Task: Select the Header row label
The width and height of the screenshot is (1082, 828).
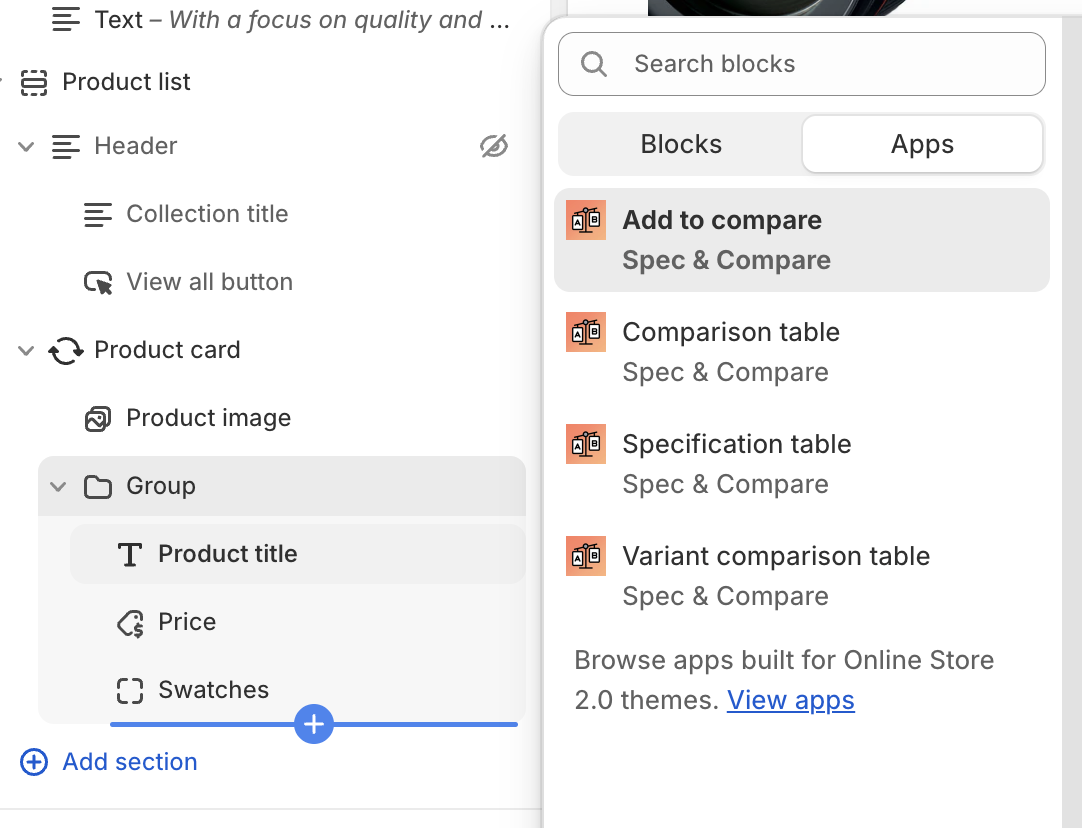Action: coord(136,146)
